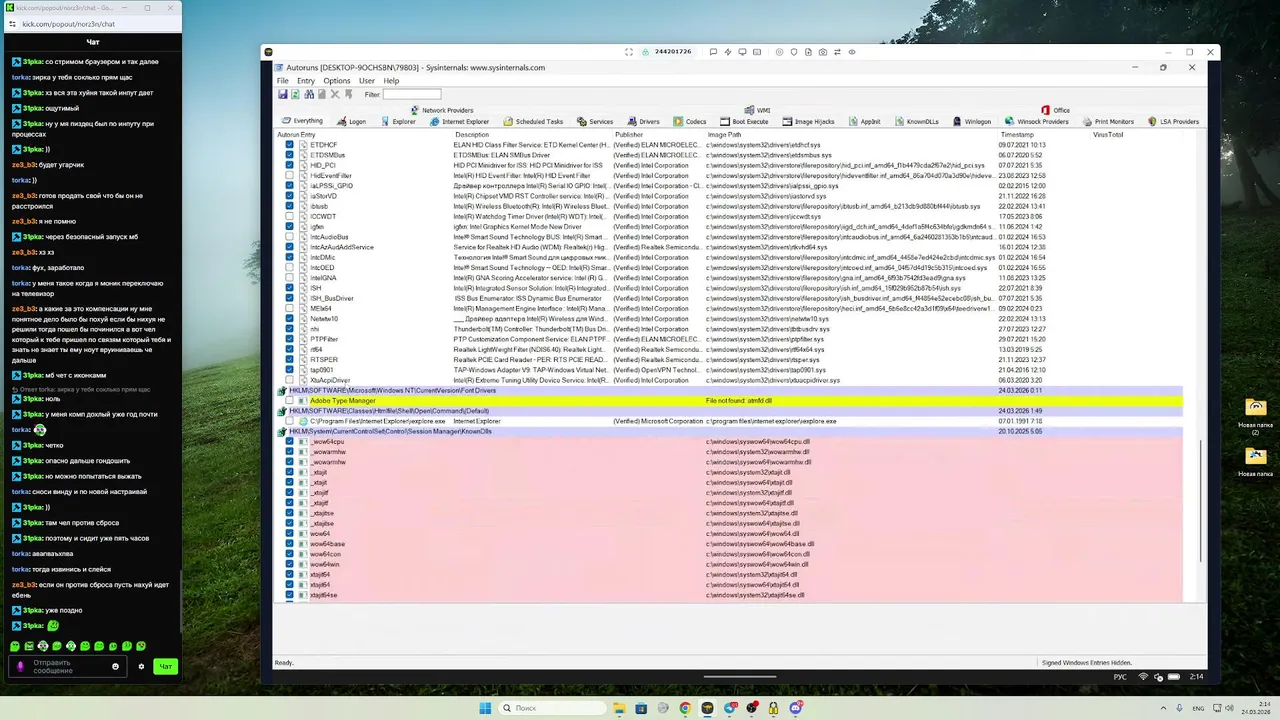Viewport: 1280px width, 720px height.
Task: Click the VirusTotal column header
Action: (x=1108, y=134)
